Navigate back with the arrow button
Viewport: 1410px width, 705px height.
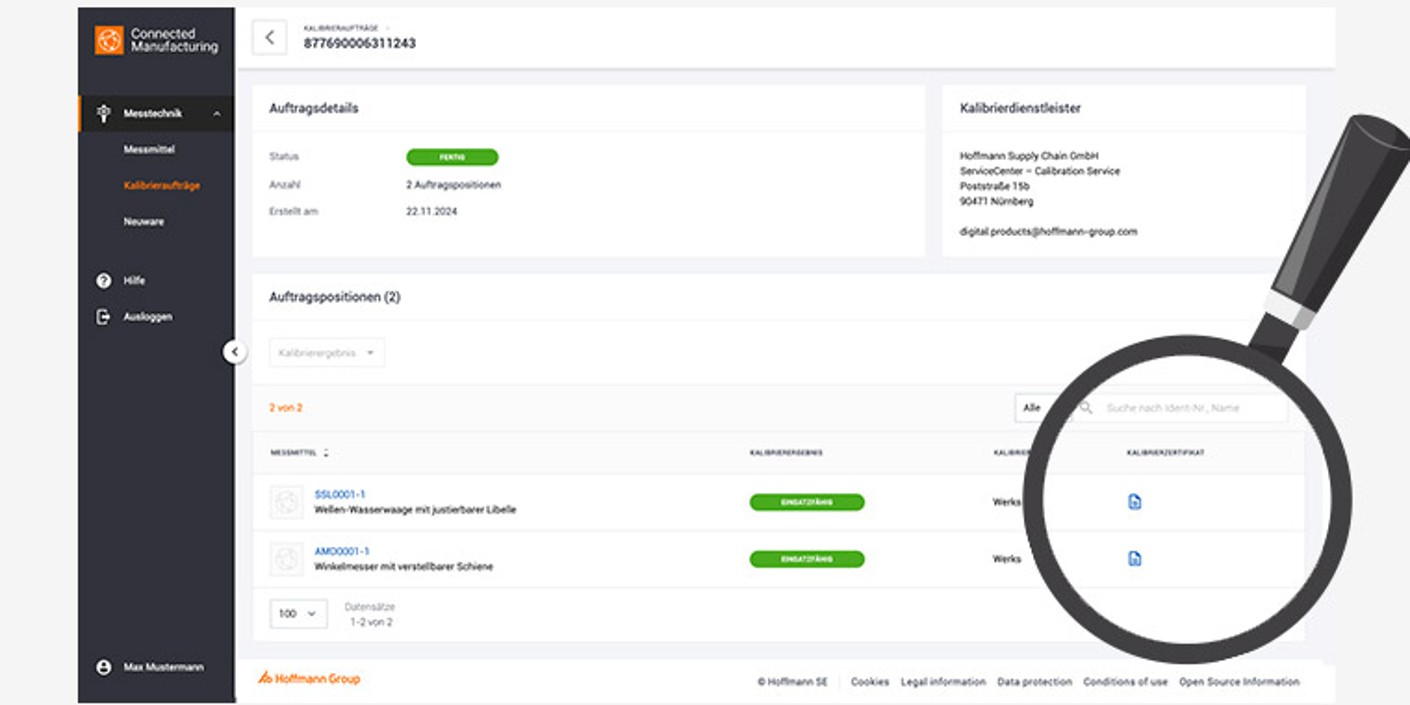[268, 36]
